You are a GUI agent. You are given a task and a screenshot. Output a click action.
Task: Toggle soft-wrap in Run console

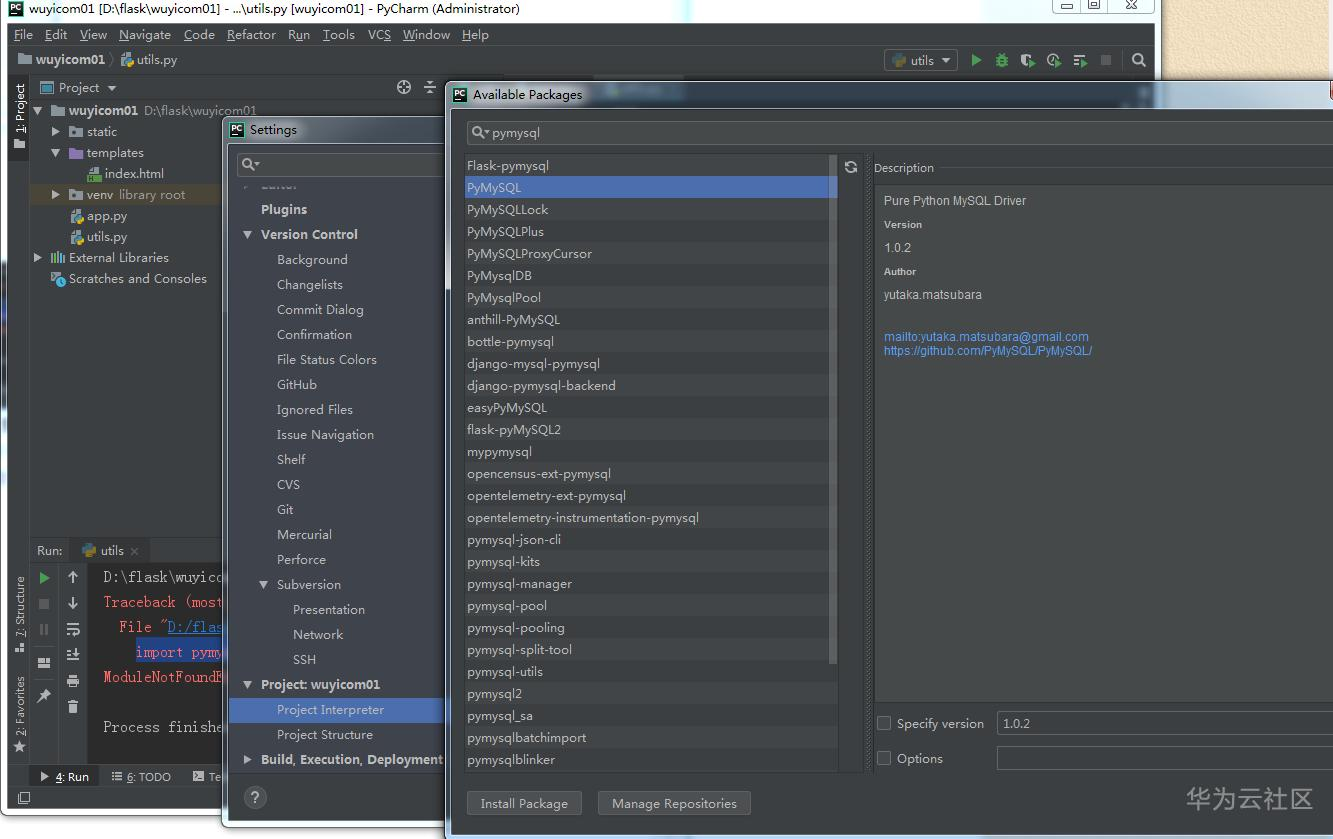[x=73, y=629]
